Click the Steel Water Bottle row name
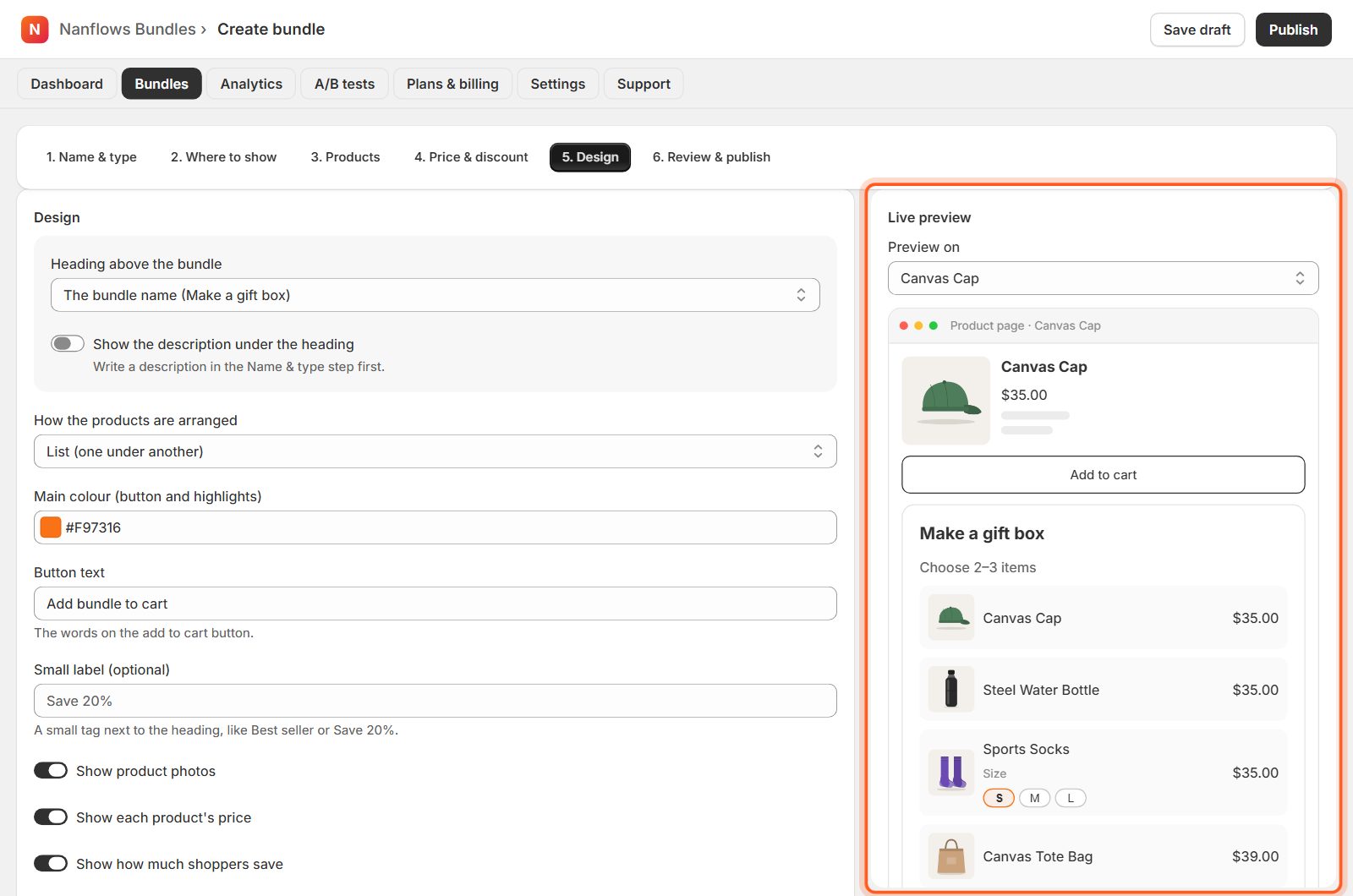 (x=1041, y=690)
